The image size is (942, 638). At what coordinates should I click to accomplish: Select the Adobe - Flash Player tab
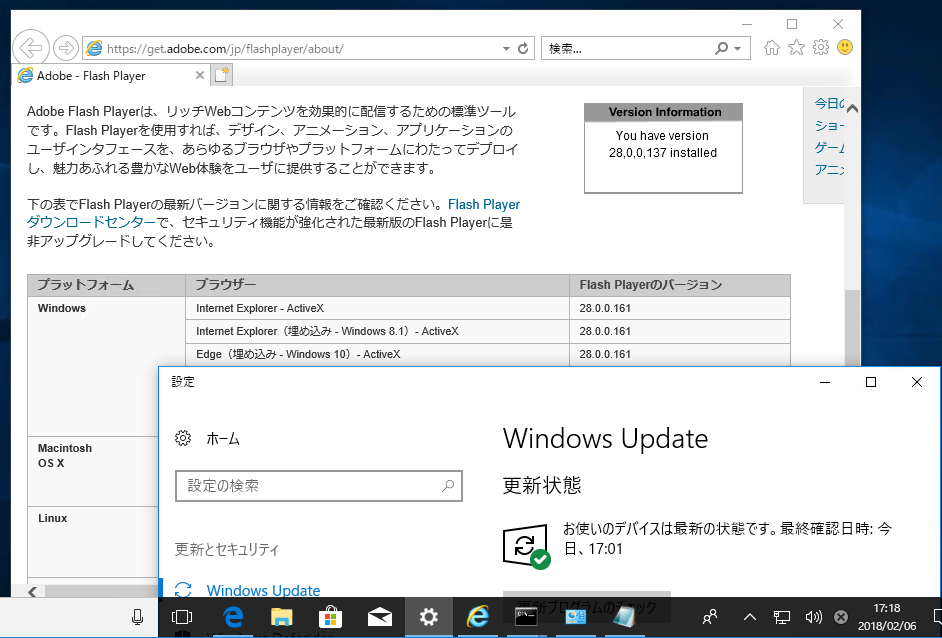[x=111, y=76]
